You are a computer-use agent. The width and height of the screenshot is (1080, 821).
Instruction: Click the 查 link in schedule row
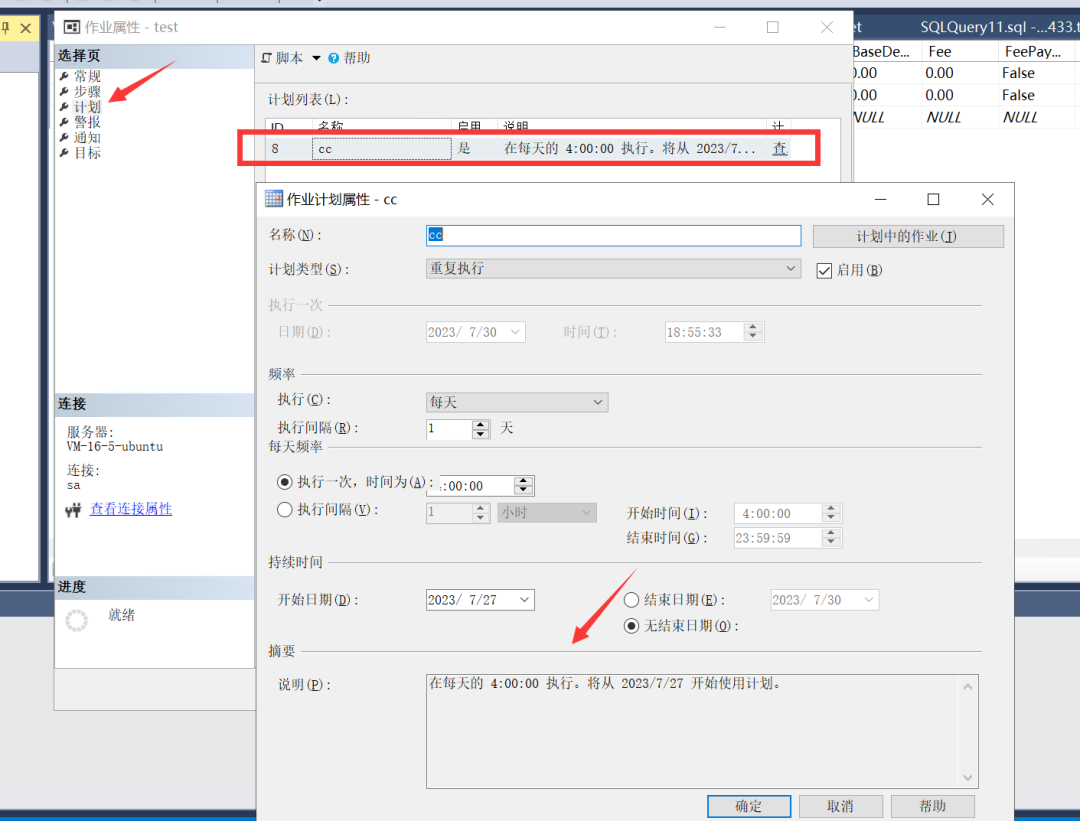[780, 148]
